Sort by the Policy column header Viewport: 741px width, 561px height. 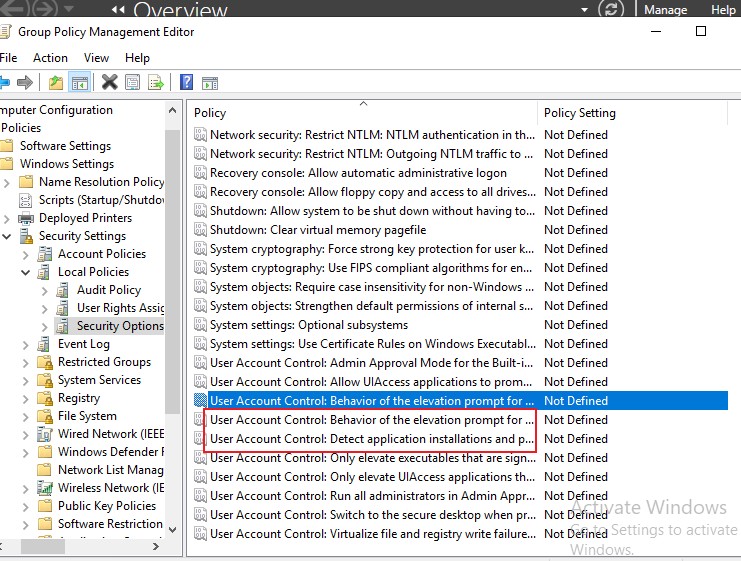pyautogui.click(x=363, y=113)
